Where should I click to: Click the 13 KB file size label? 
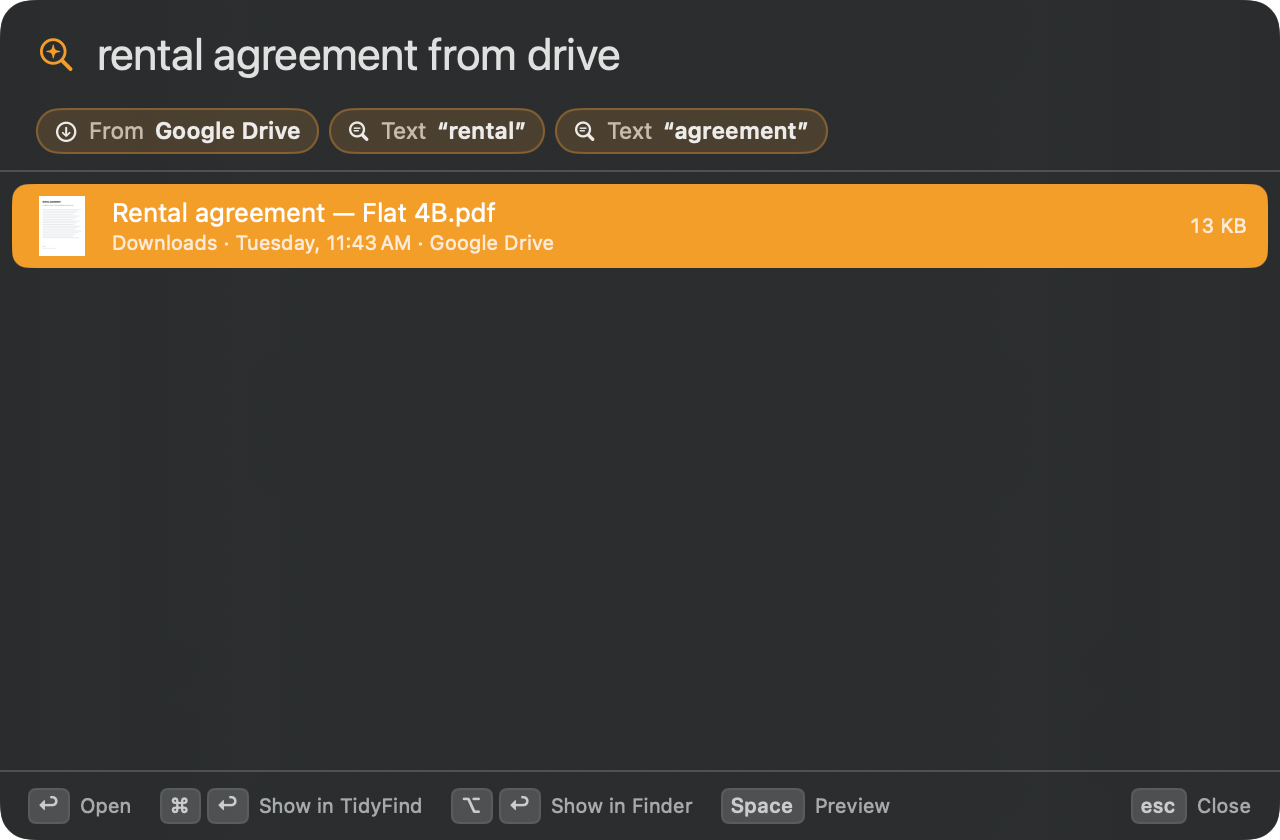(1218, 226)
